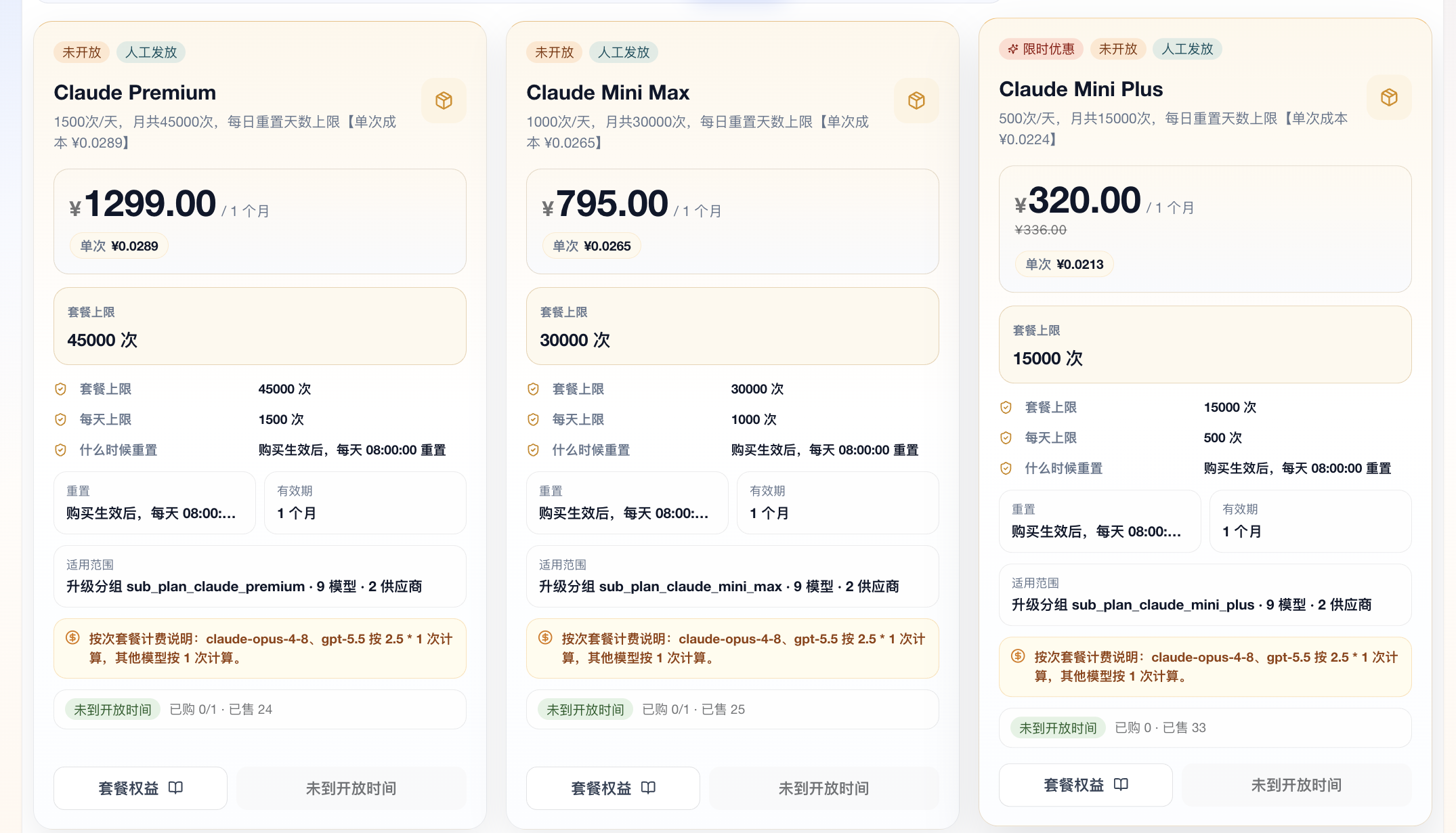This screenshot has width=1456, height=833.
Task: Click the large 15000 次 quota box
Action: [1205, 345]
